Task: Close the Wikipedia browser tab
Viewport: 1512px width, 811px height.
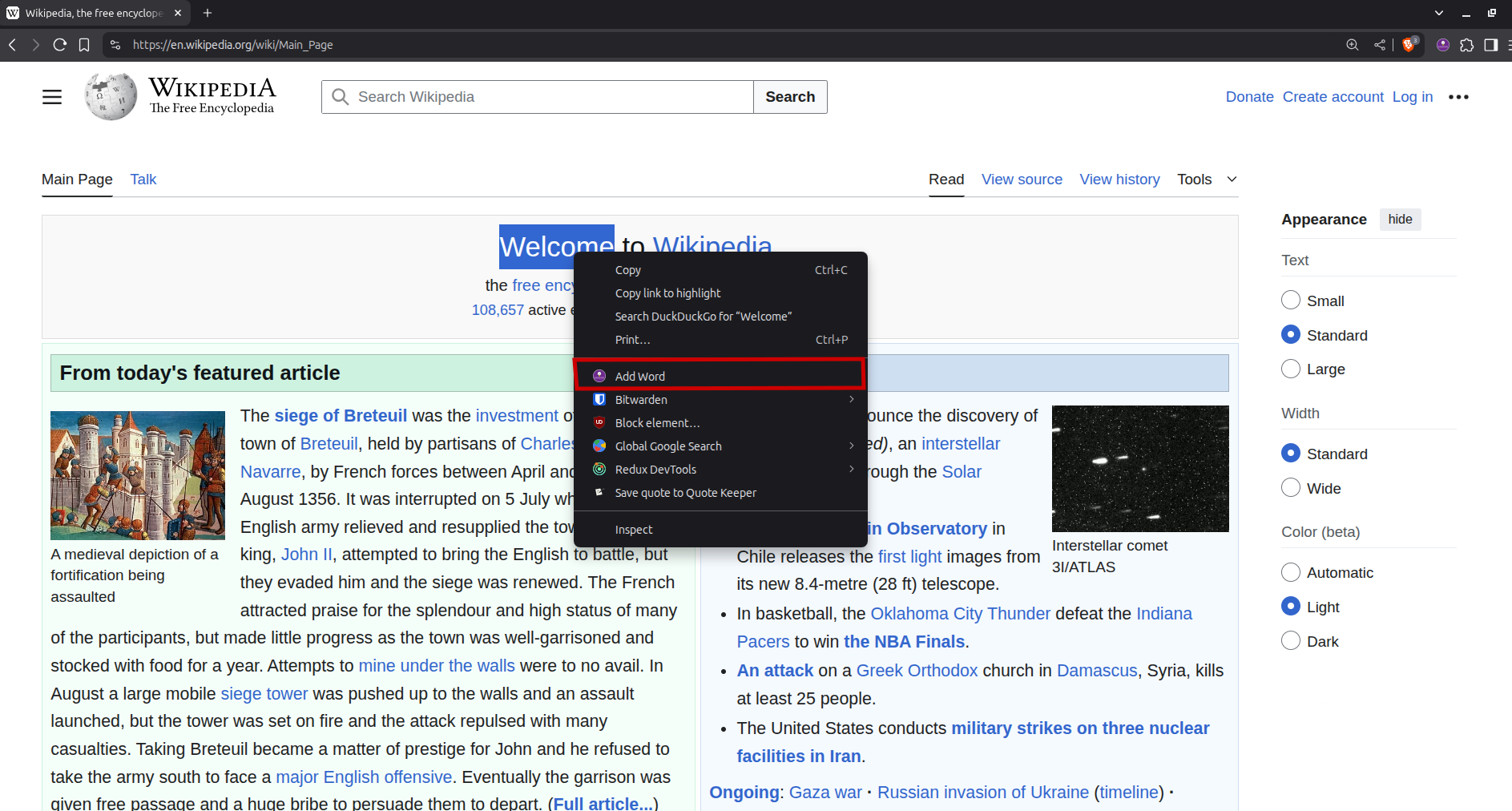Action: [178, 13]
